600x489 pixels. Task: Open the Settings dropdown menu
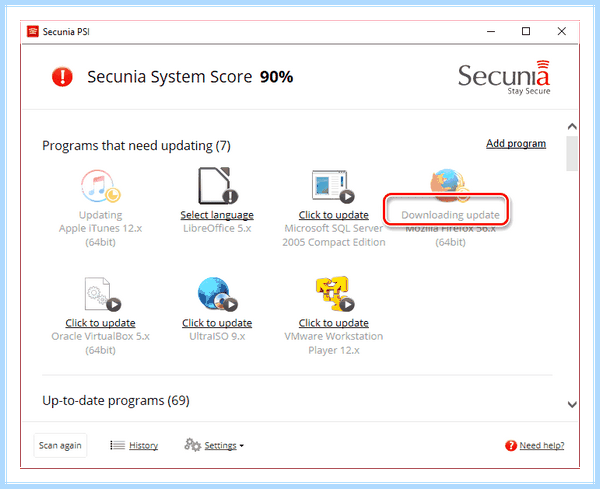(x=224, y=445)
